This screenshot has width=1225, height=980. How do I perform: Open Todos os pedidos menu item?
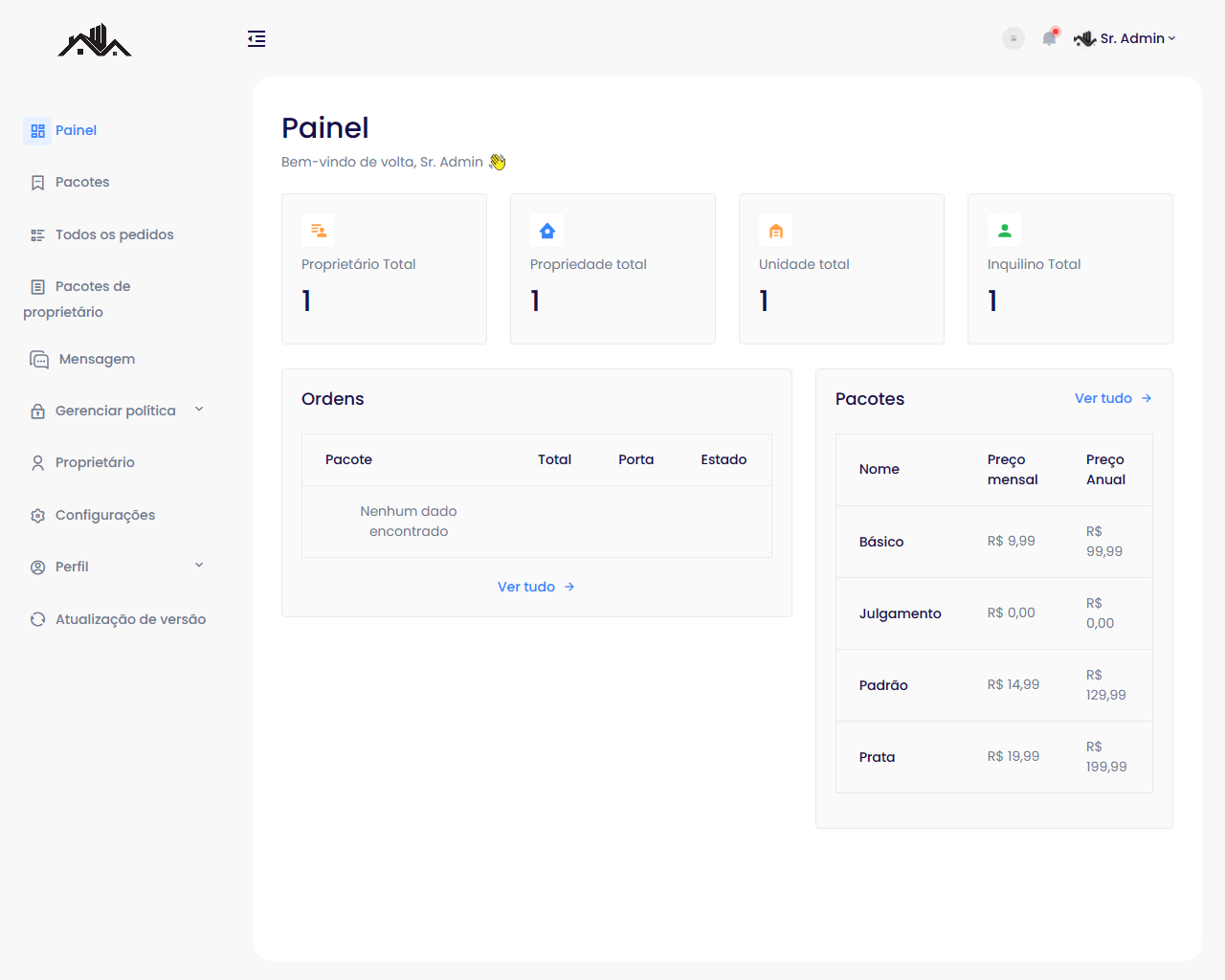(x=114, y=234)
